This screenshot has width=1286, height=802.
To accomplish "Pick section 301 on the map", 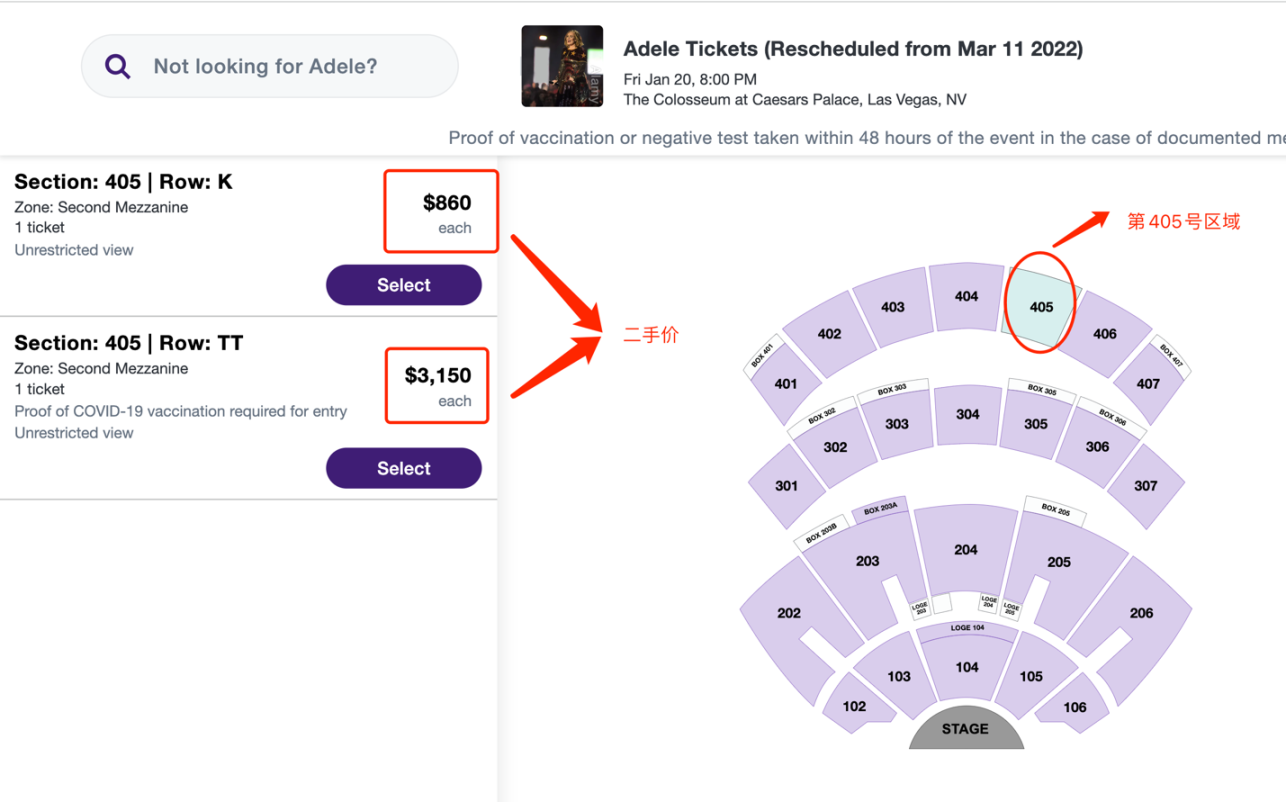I will pos(786,486).
